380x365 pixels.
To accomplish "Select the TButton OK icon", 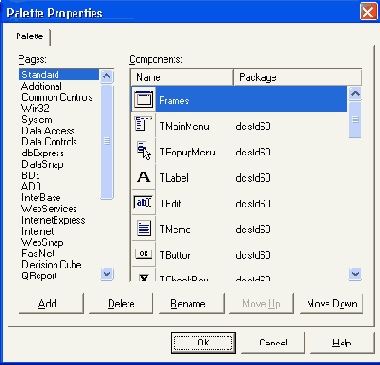I will 143,254.
